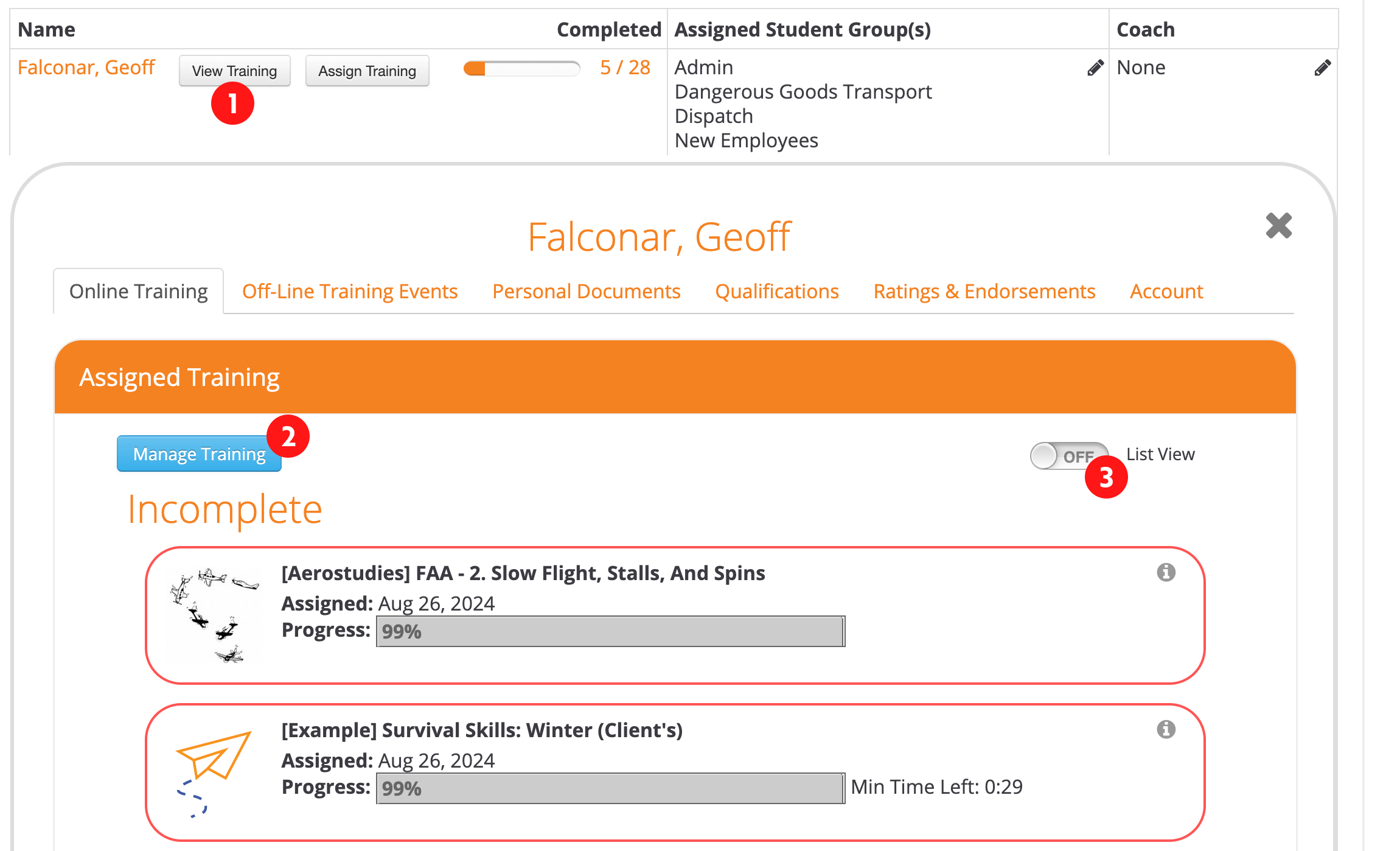Select the Online Training tab
This screenshot has width=1400, height=851.
click(138, 292)
